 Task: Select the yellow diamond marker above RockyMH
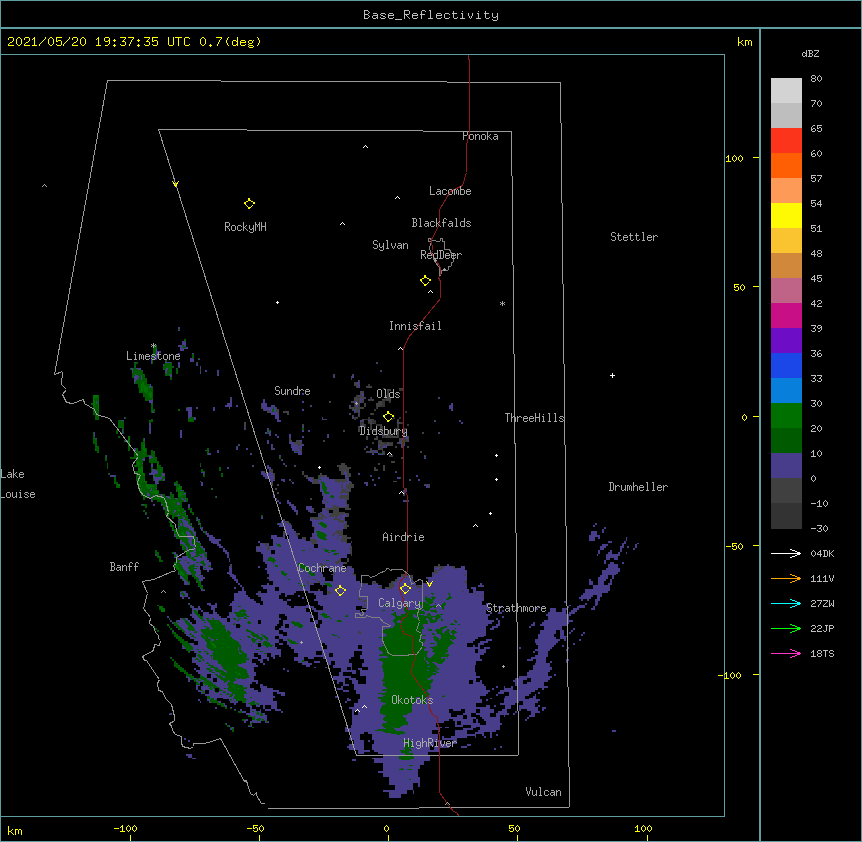click(249, 204)
